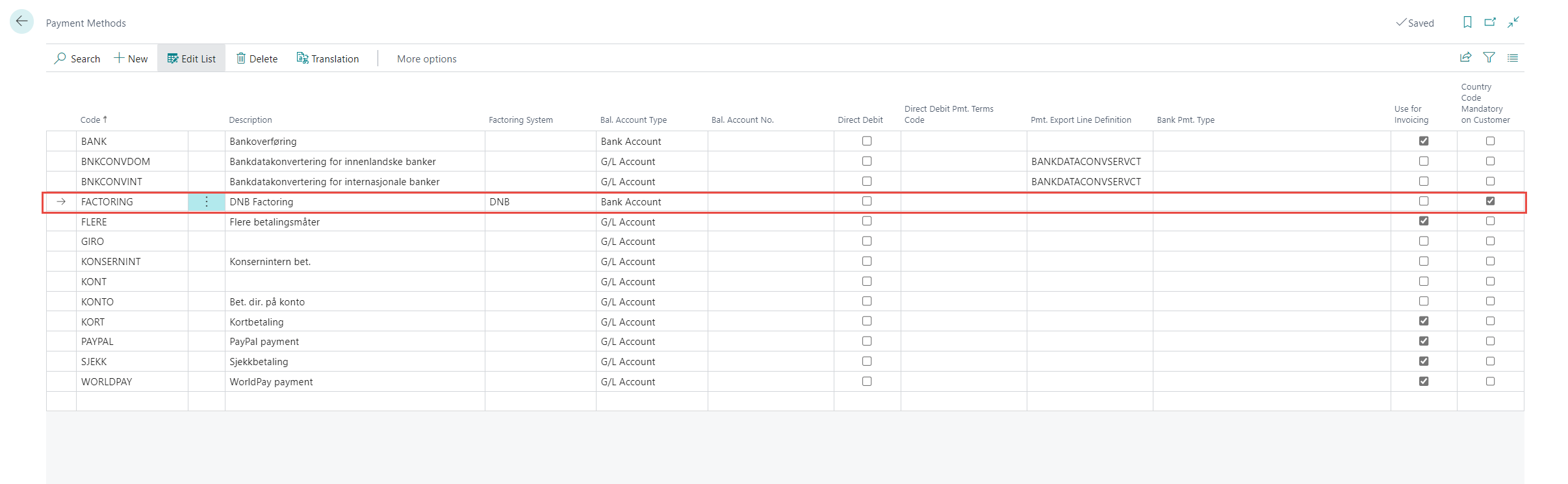1568x484 pixels.
Task: Open page in new window icon
Action: tap(1490, 22)
